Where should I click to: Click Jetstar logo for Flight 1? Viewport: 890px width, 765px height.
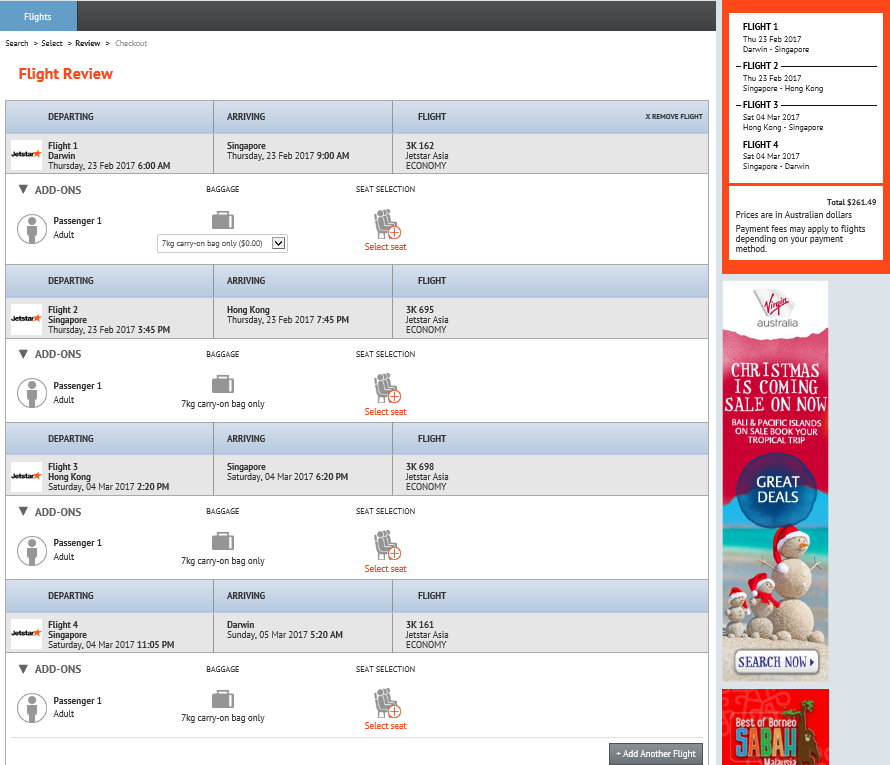[x=26, y=155]
